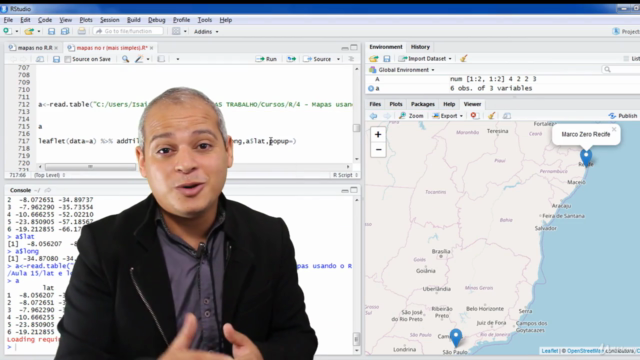The image size is (640, 360).
Task: Close the 'mapas no r (mais simples)' tab
Action: pyautogui.click(x=151, y=48)
